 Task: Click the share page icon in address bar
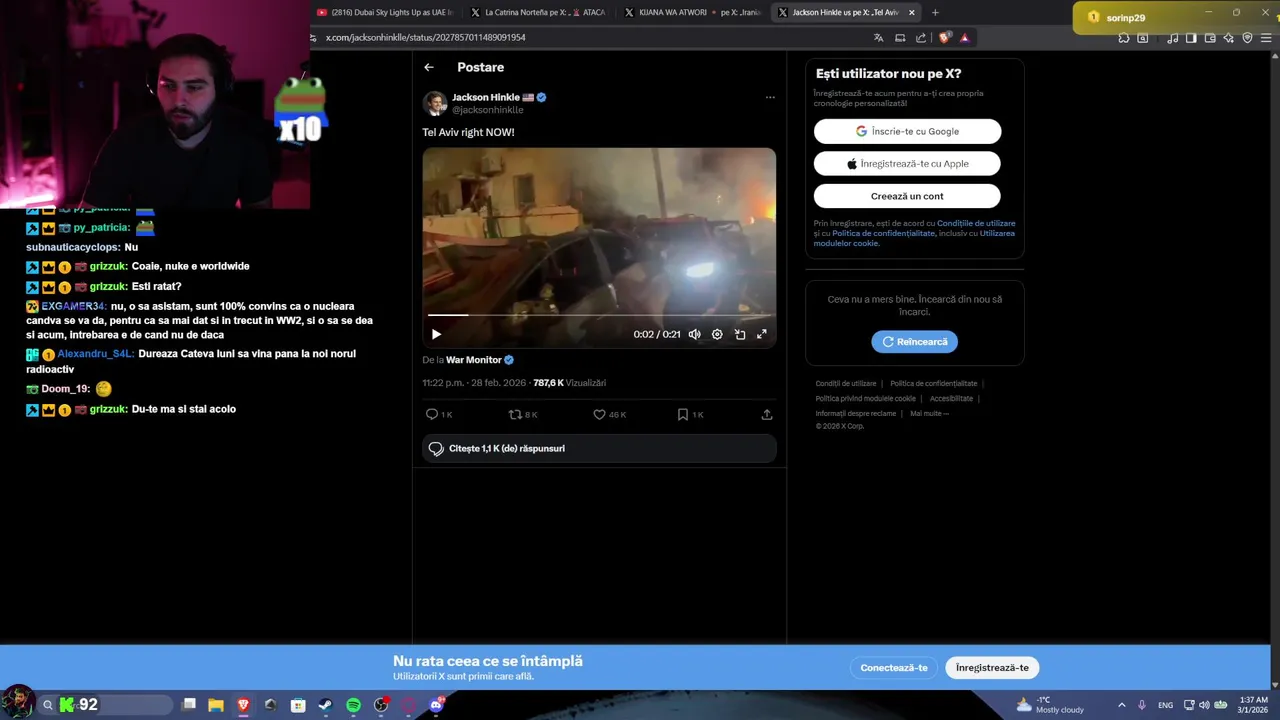pos(921,38)
